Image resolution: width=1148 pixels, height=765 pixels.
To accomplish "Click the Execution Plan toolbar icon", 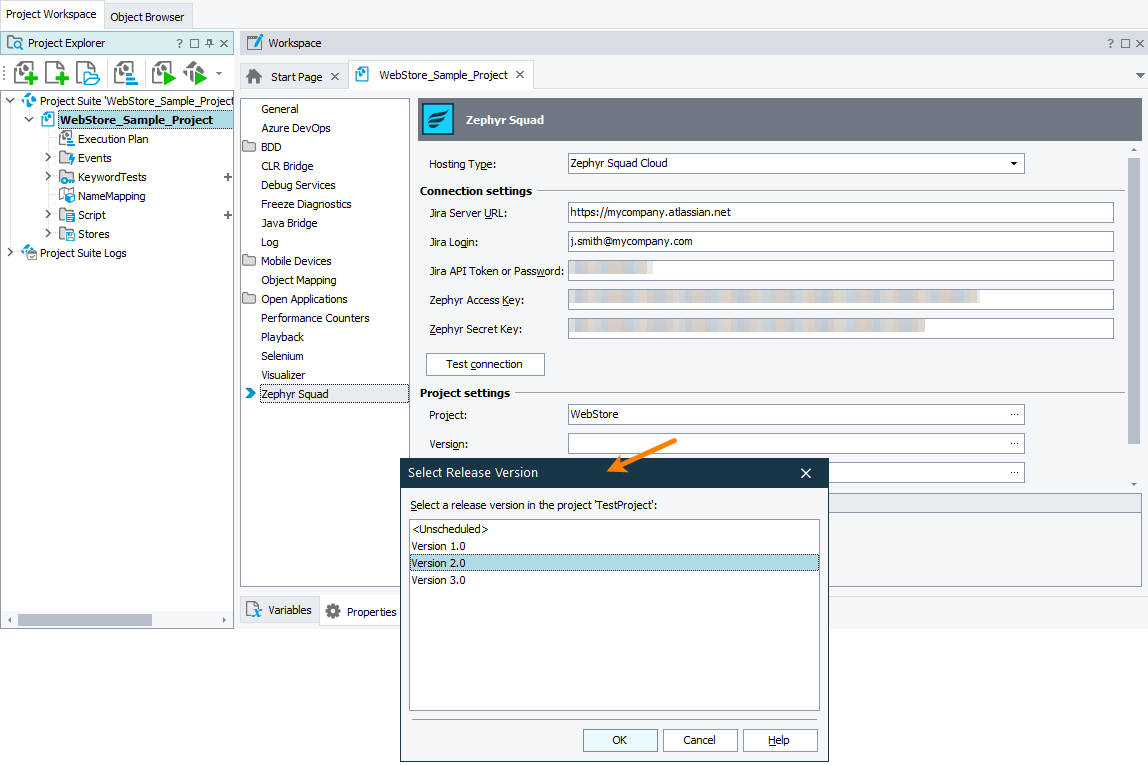I will (125, 72).
